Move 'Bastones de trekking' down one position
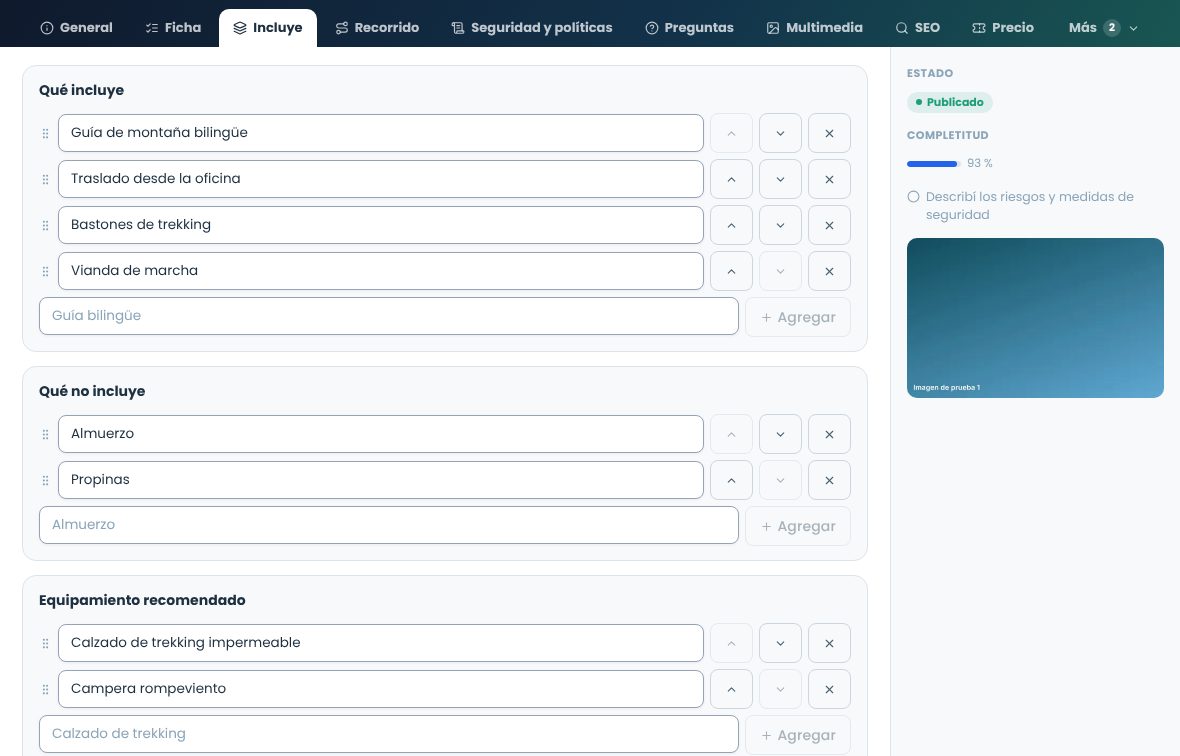The height and width of the screenshot is (756, 1180). [x=780, y=225]
